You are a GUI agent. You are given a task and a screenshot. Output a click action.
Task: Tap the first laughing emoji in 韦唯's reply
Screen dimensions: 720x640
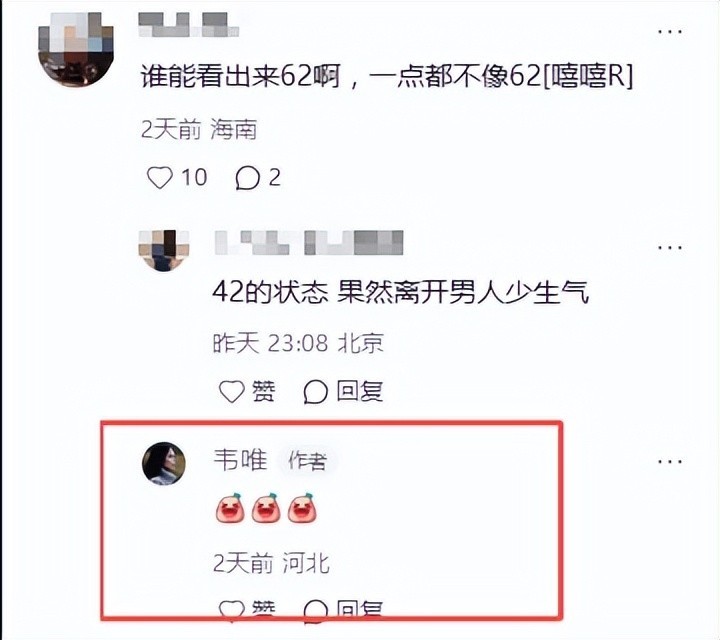(231, 508)
